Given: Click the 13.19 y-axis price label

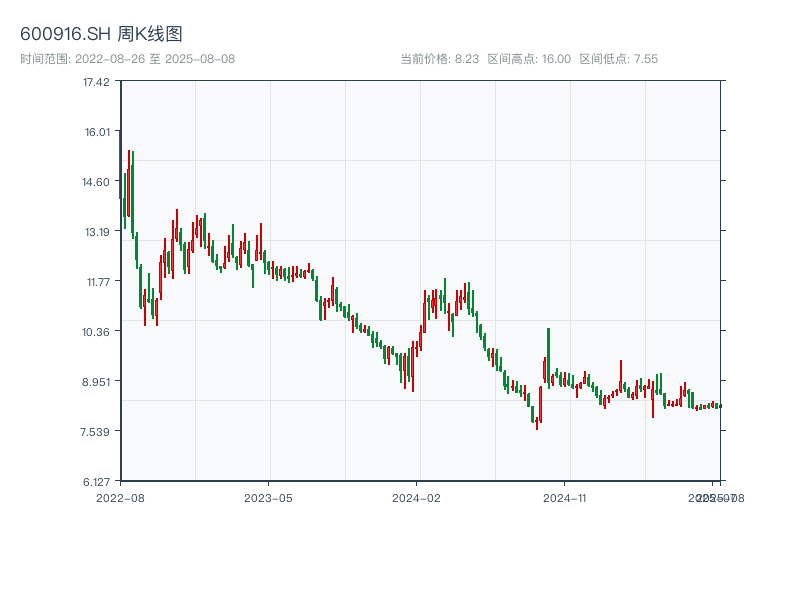Looking at the screenshot, I should point(96,231).
